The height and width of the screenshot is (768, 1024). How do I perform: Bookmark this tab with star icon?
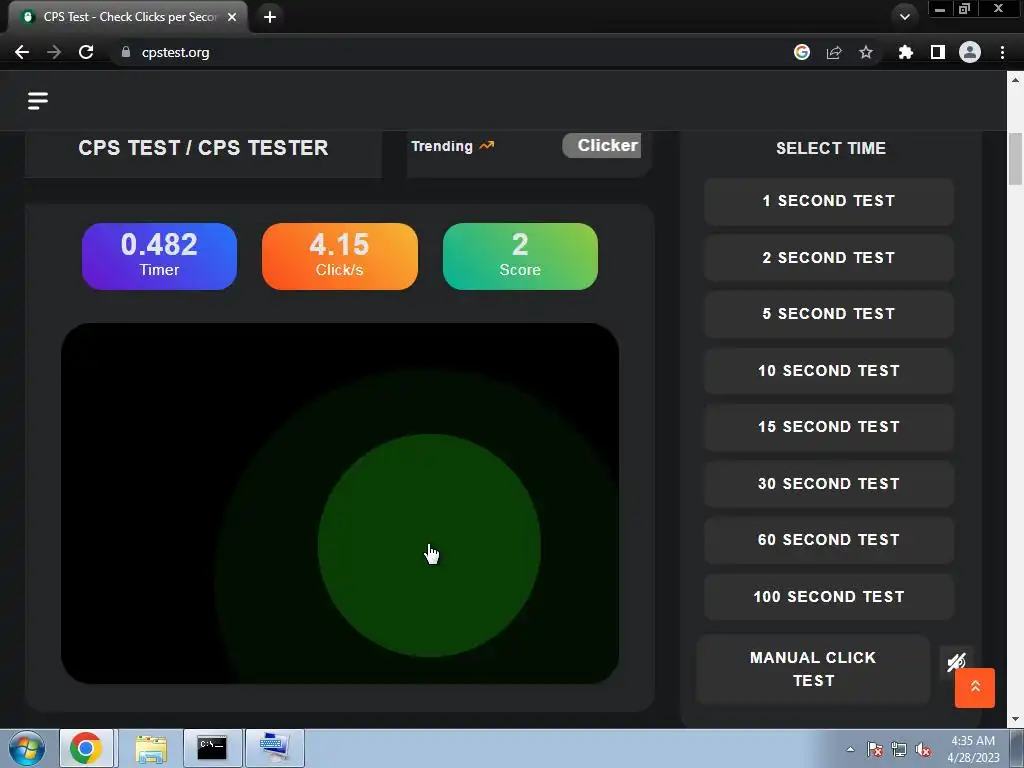[866, 52]
